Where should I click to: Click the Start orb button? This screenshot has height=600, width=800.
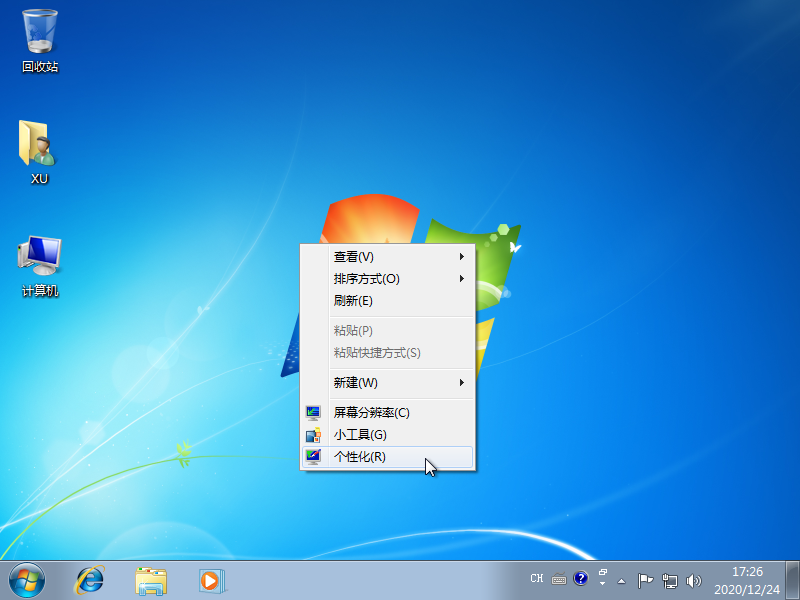click(x=25, y=580)
